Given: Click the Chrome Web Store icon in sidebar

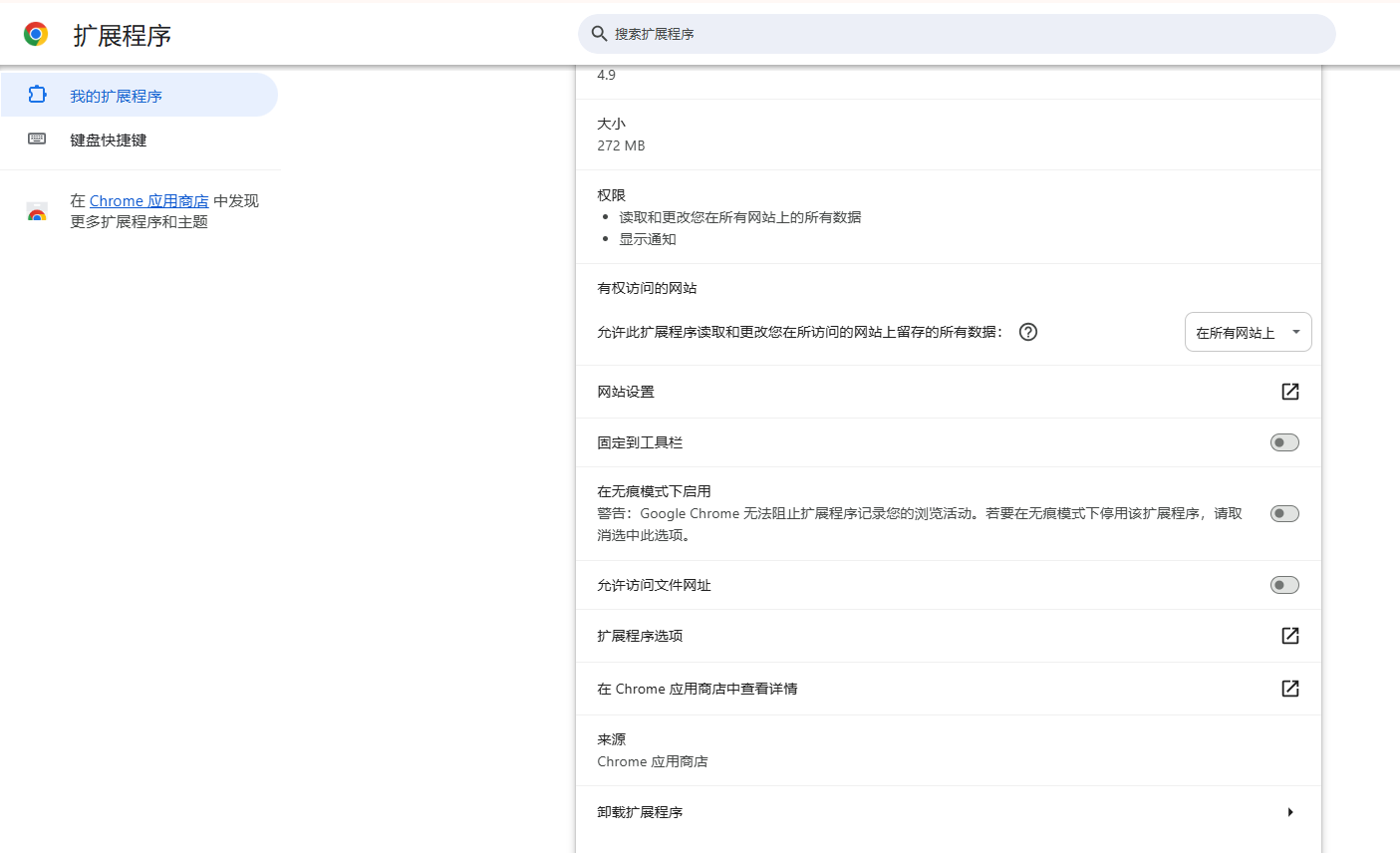Looking at the screenshot, I should coord(37,211).
